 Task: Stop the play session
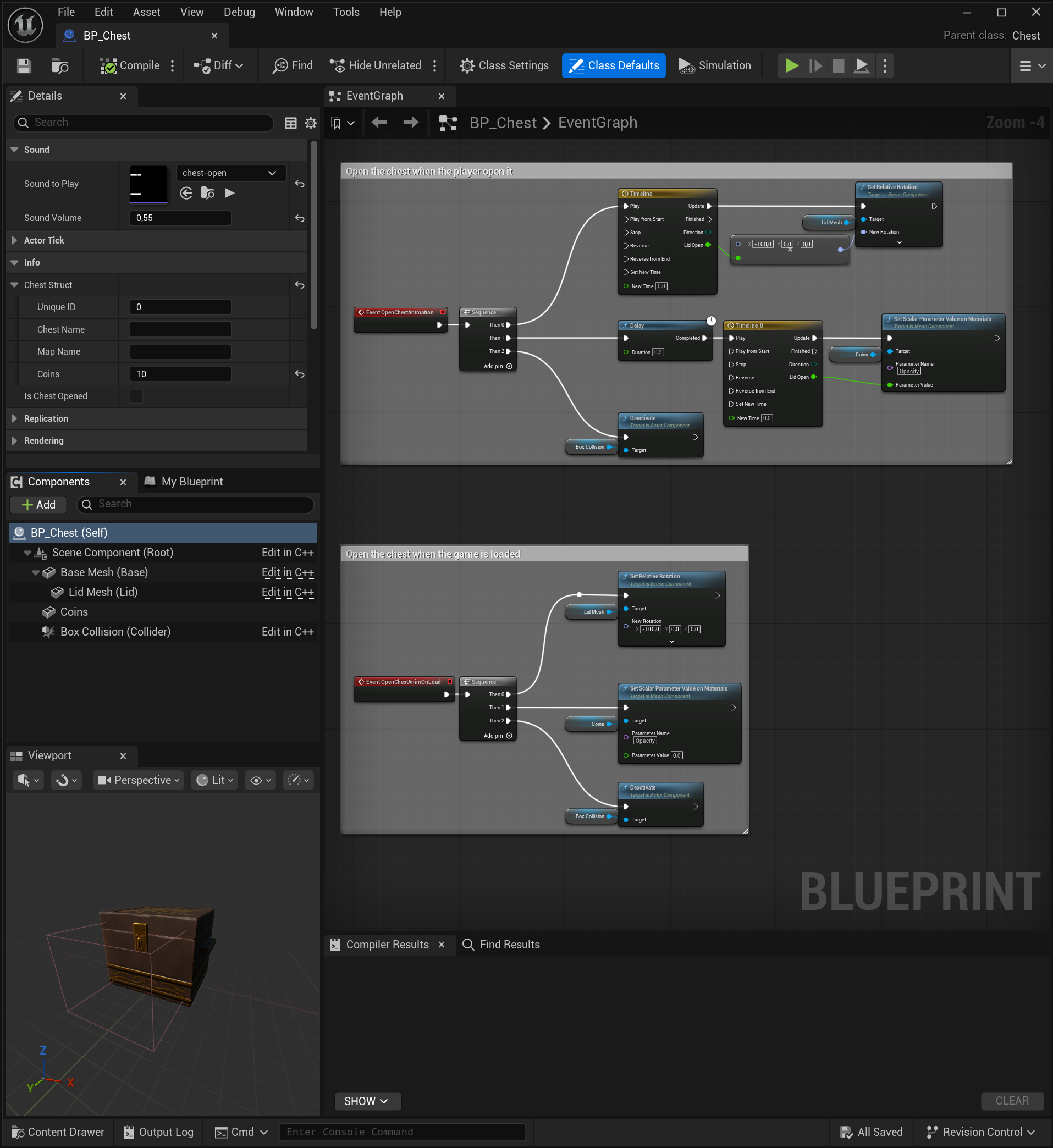click(838, 65)
